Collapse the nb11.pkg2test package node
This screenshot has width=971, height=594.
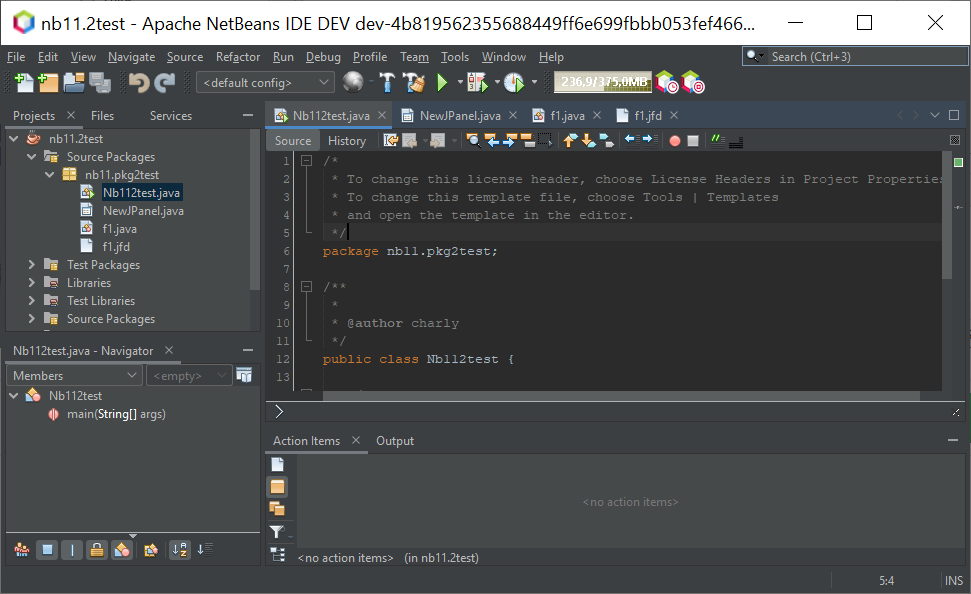pyautogui.click(x=50, y=175)
